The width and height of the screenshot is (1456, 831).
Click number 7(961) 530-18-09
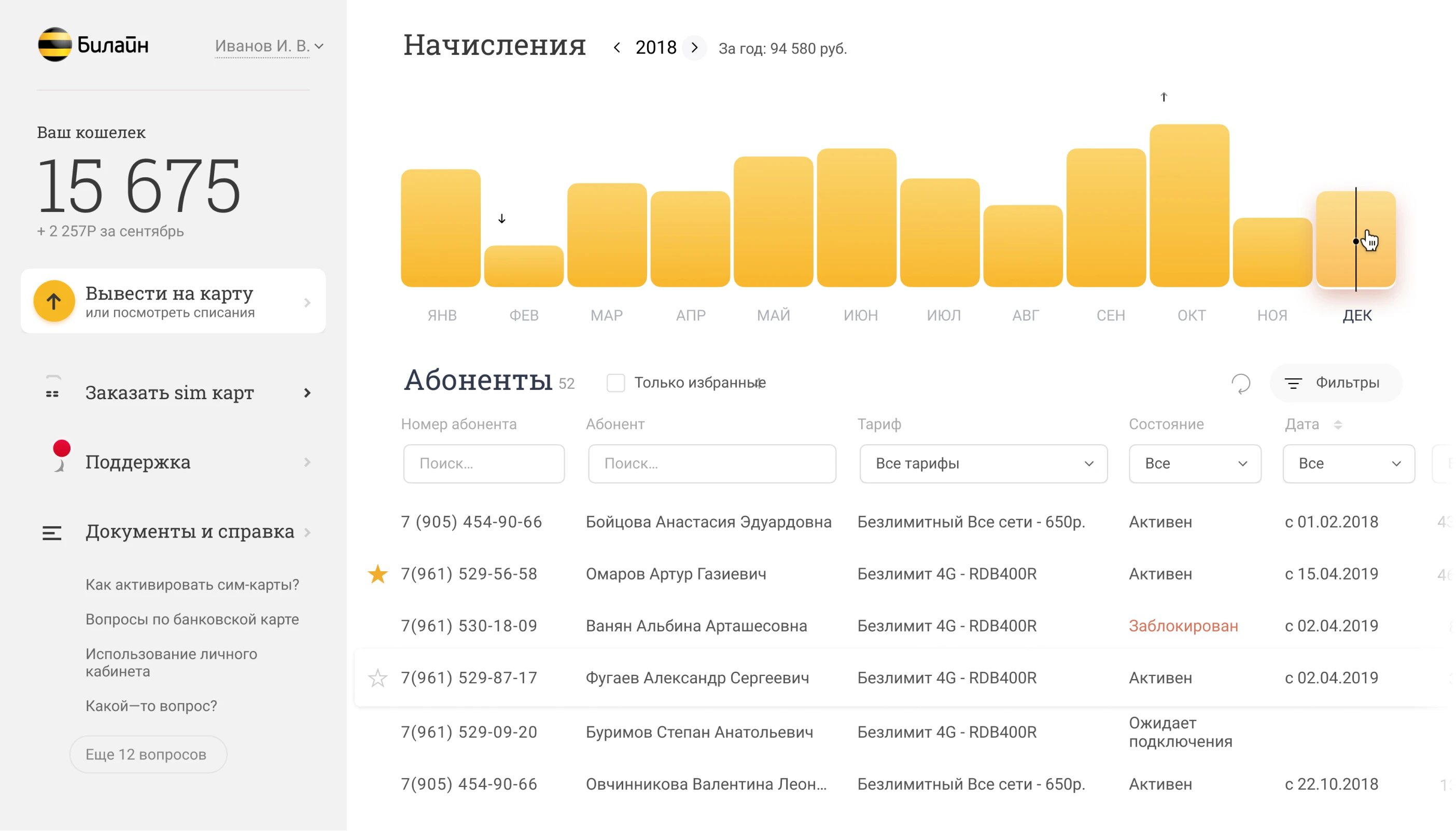click(x=469, y=626)
